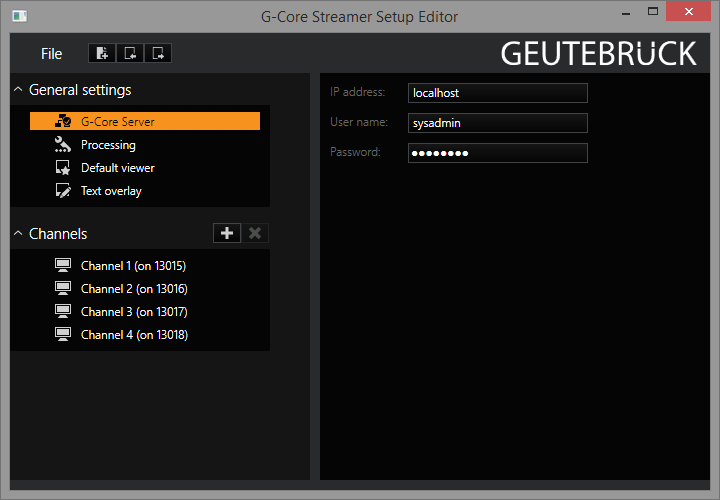
Task: Click the app icon in title bar
Action: coord(20,16)
